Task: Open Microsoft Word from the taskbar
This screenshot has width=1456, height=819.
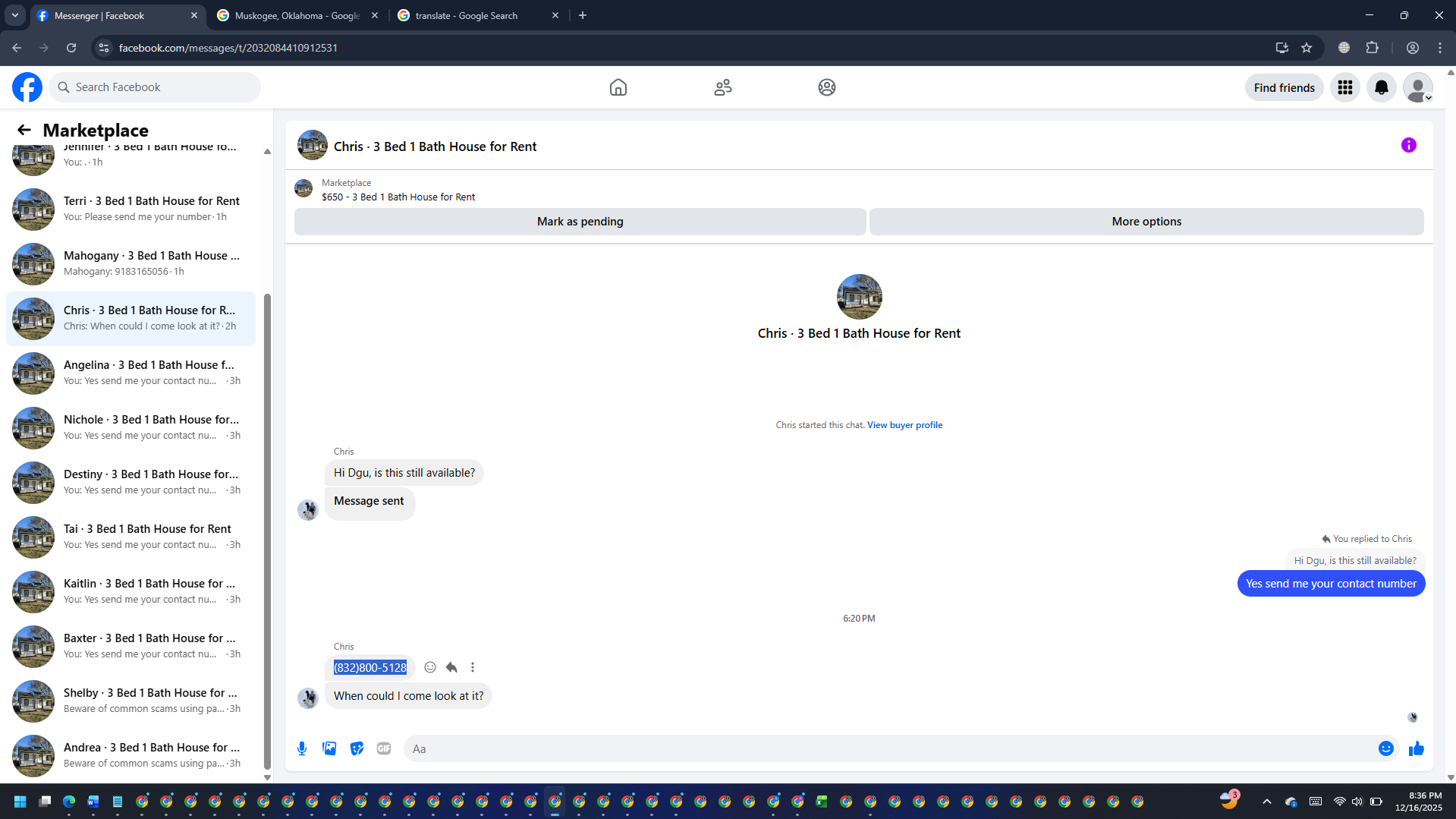Action: (93, 802)
